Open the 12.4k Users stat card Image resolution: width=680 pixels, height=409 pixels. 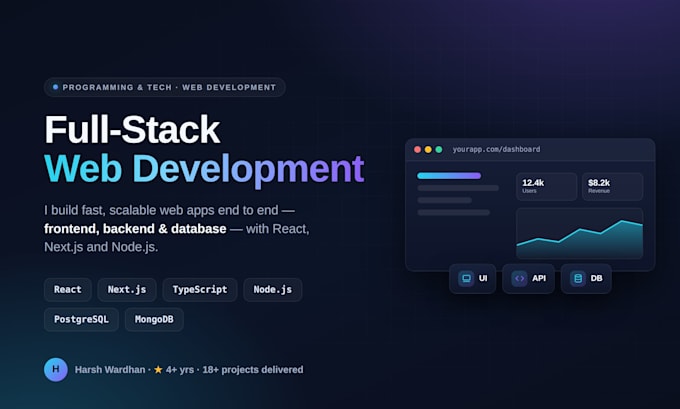click(546, 187)
